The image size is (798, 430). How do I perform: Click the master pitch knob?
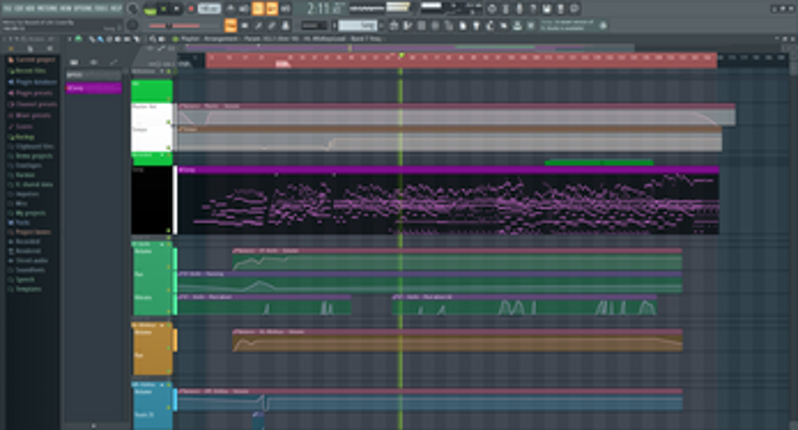pos(132,25)
